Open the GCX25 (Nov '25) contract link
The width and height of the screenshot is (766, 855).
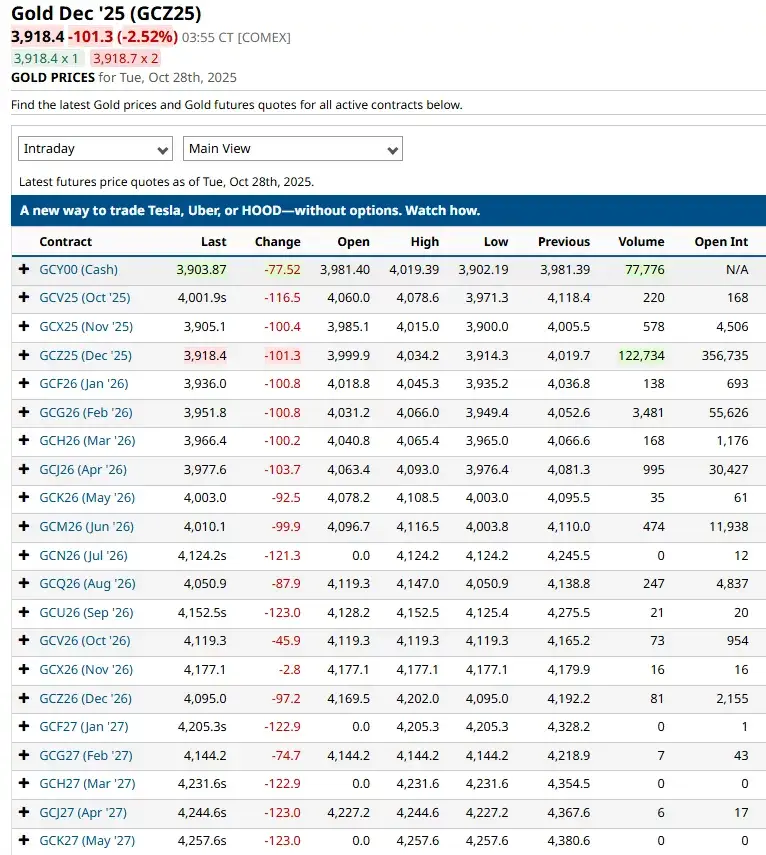85,326
